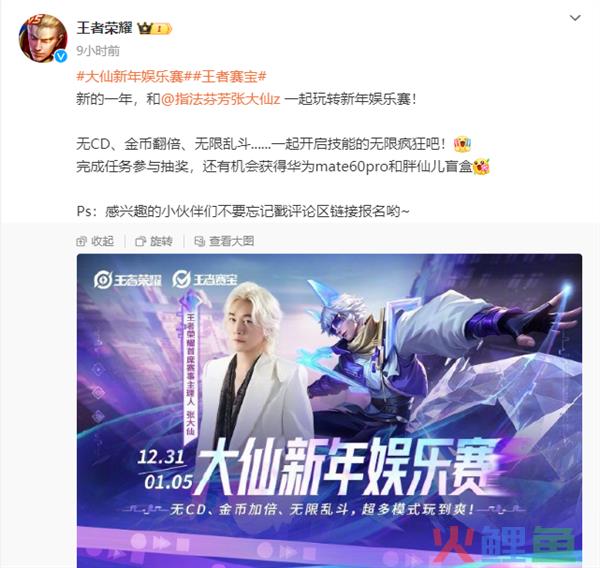Click the party face emoji
Image resolution: width=600 pixels, height=568 pixels.
click(x=481, y=167)
